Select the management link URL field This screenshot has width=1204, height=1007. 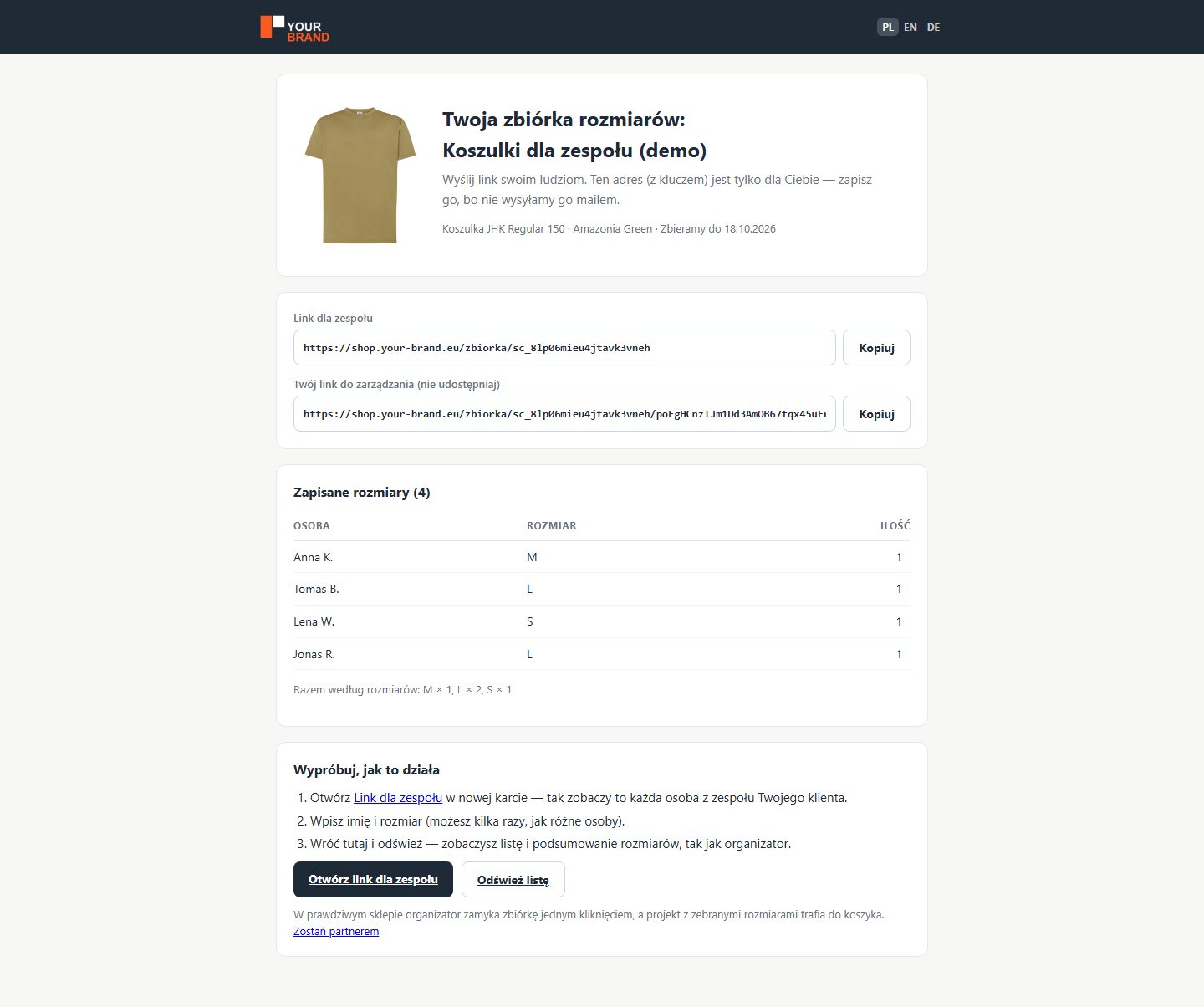point(564,414)
